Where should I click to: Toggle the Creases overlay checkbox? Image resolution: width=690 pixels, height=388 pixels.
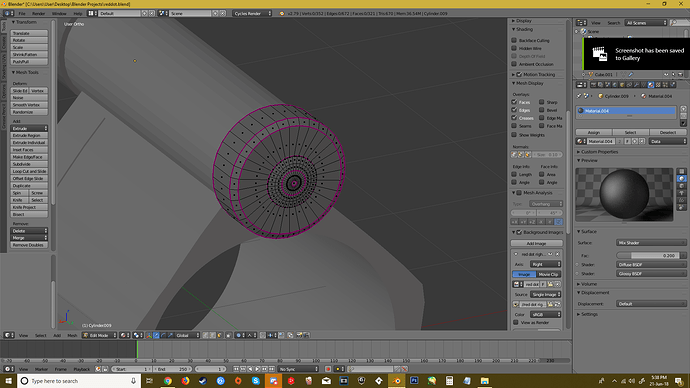(514, 118)
